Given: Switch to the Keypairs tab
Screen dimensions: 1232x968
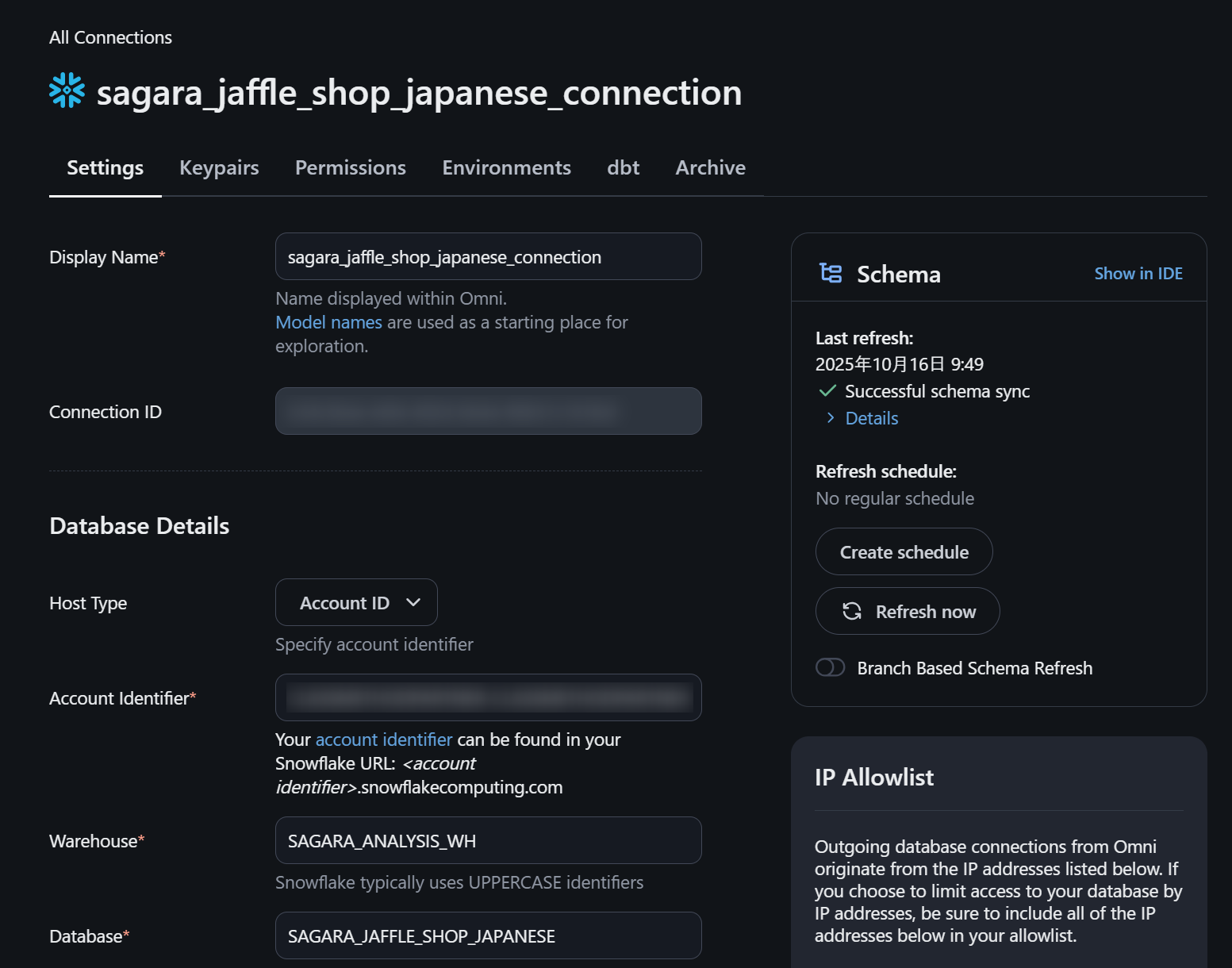Looking at the screenshot, I should coord(219,167).
